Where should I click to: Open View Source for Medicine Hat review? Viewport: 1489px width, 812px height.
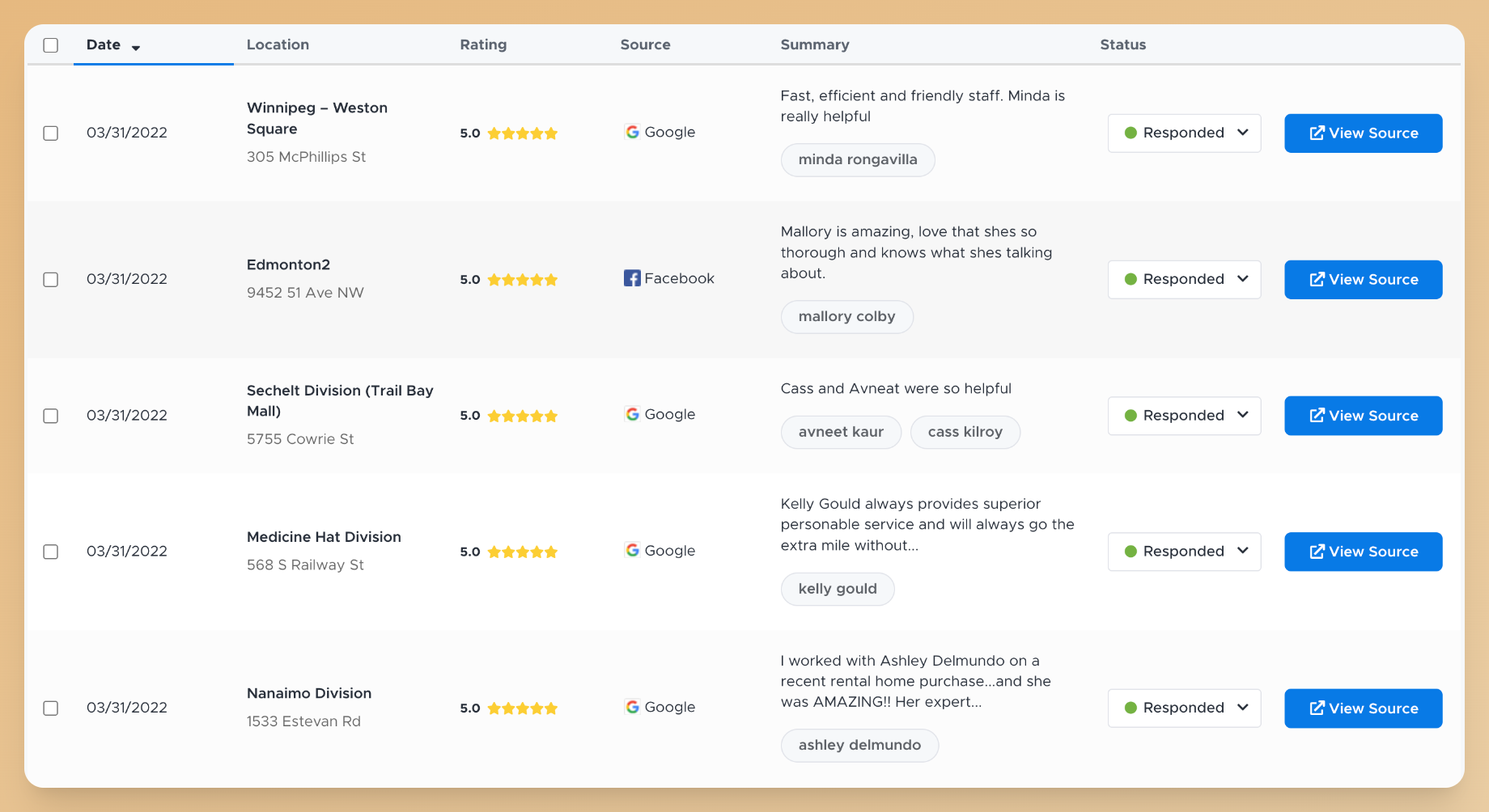coord(1363,552)
